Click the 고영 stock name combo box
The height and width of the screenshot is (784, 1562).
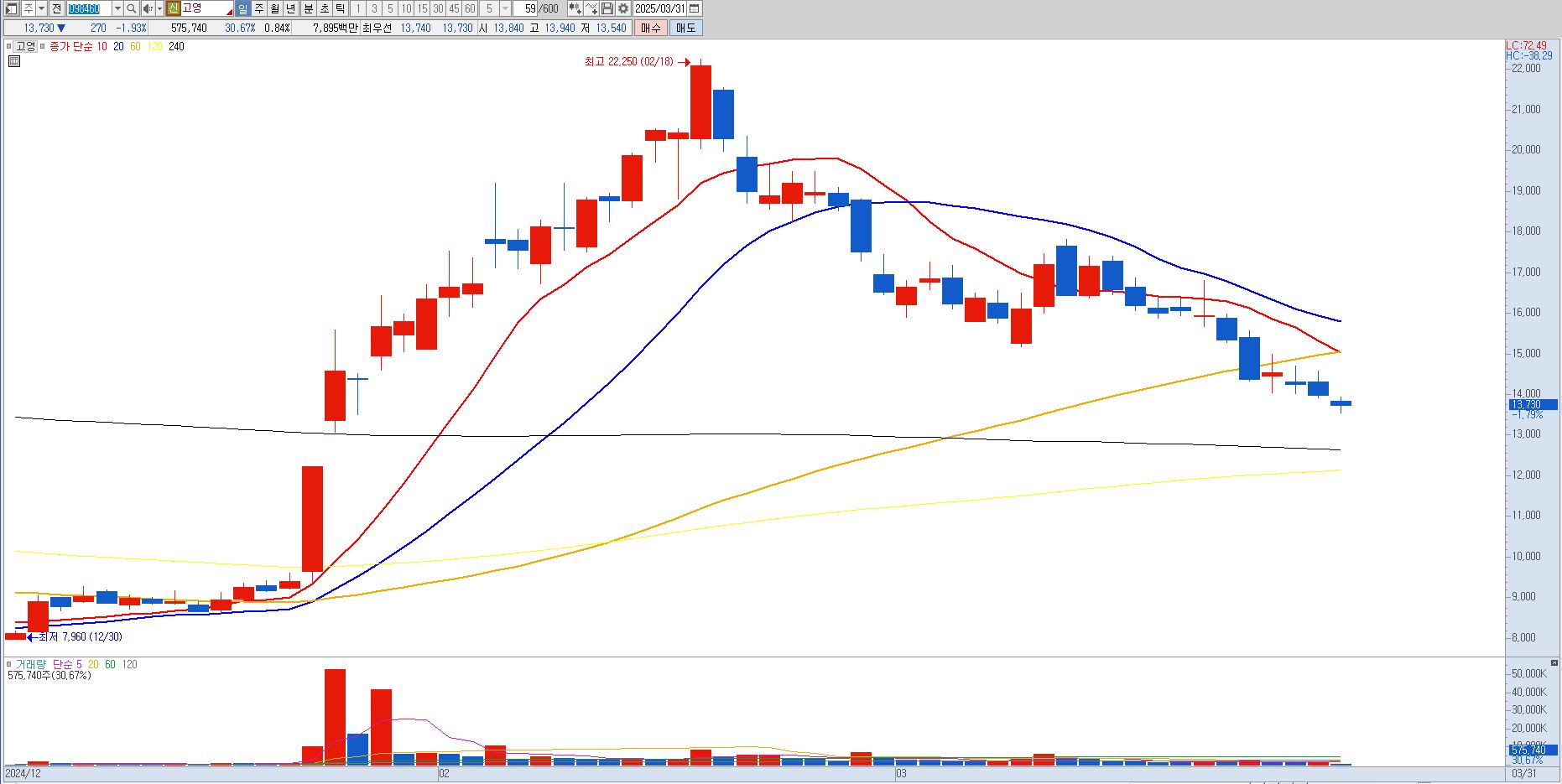click(207, 8)
